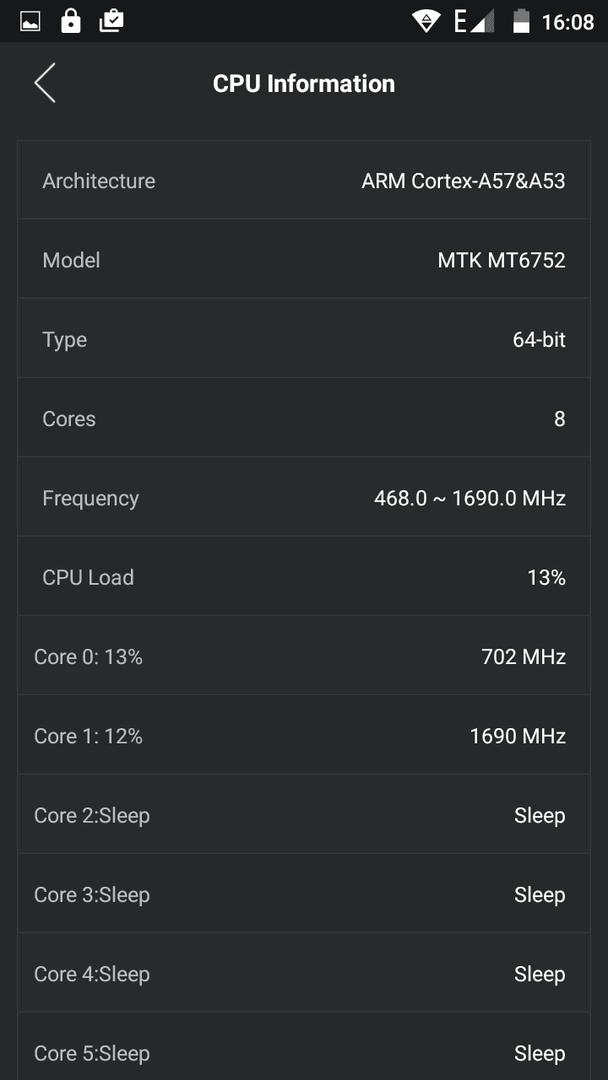Tap the briefcase checkmark status icon
Viewport: 608px width, 1080px height.
click(112, 21)
